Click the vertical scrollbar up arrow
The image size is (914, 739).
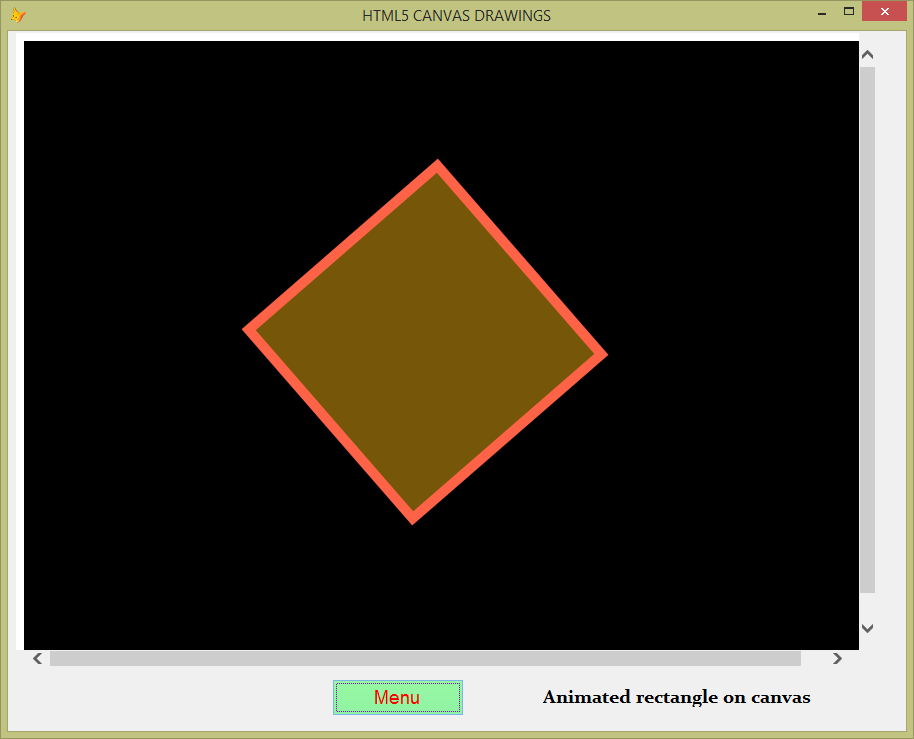point(867,53)
